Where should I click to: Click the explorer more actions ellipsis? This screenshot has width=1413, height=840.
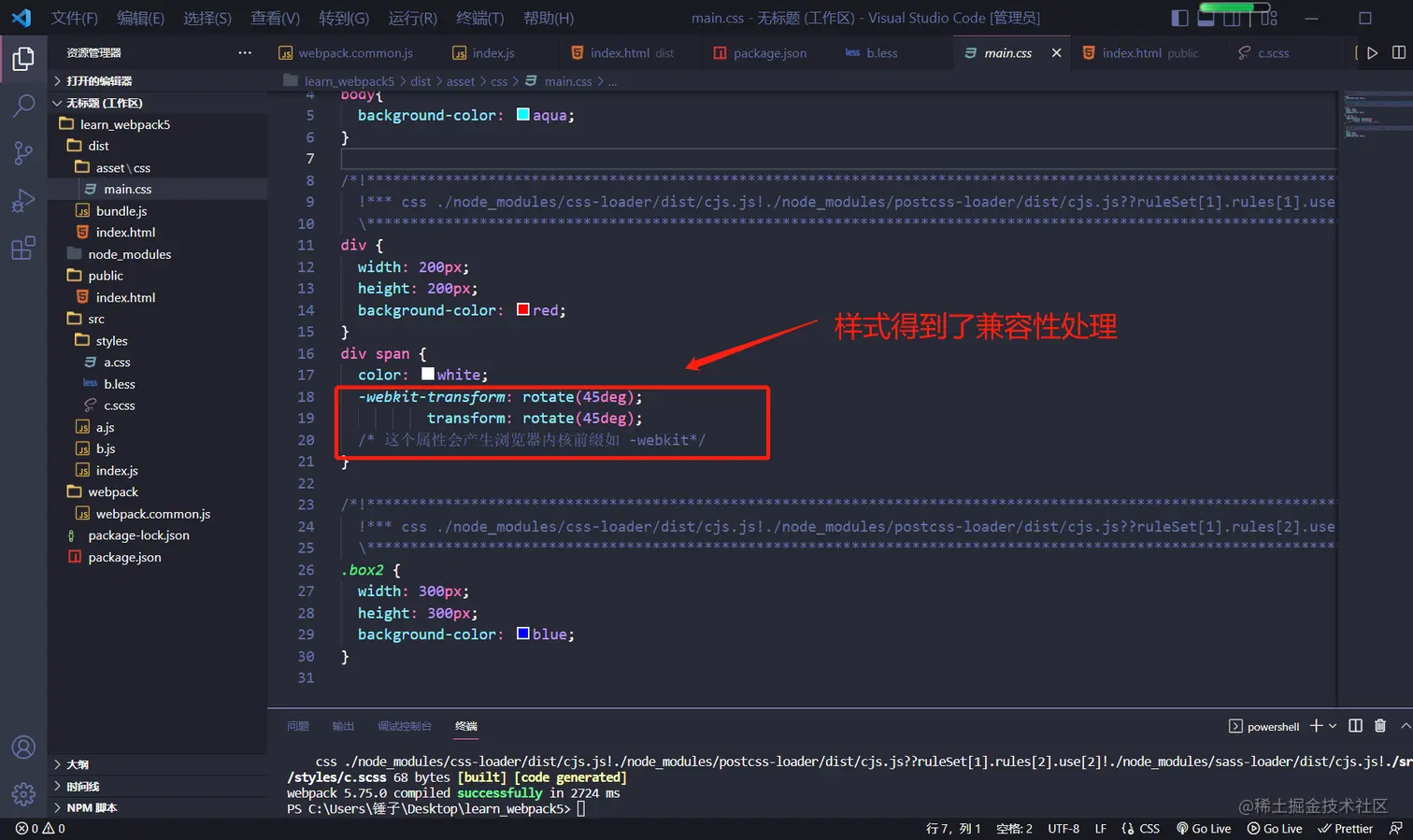(245, 52)
